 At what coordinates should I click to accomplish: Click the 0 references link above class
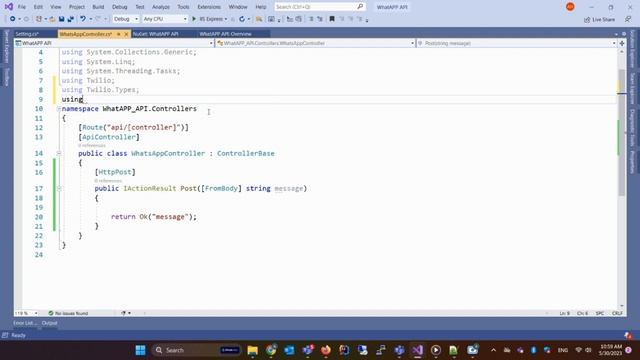point(92,145)
